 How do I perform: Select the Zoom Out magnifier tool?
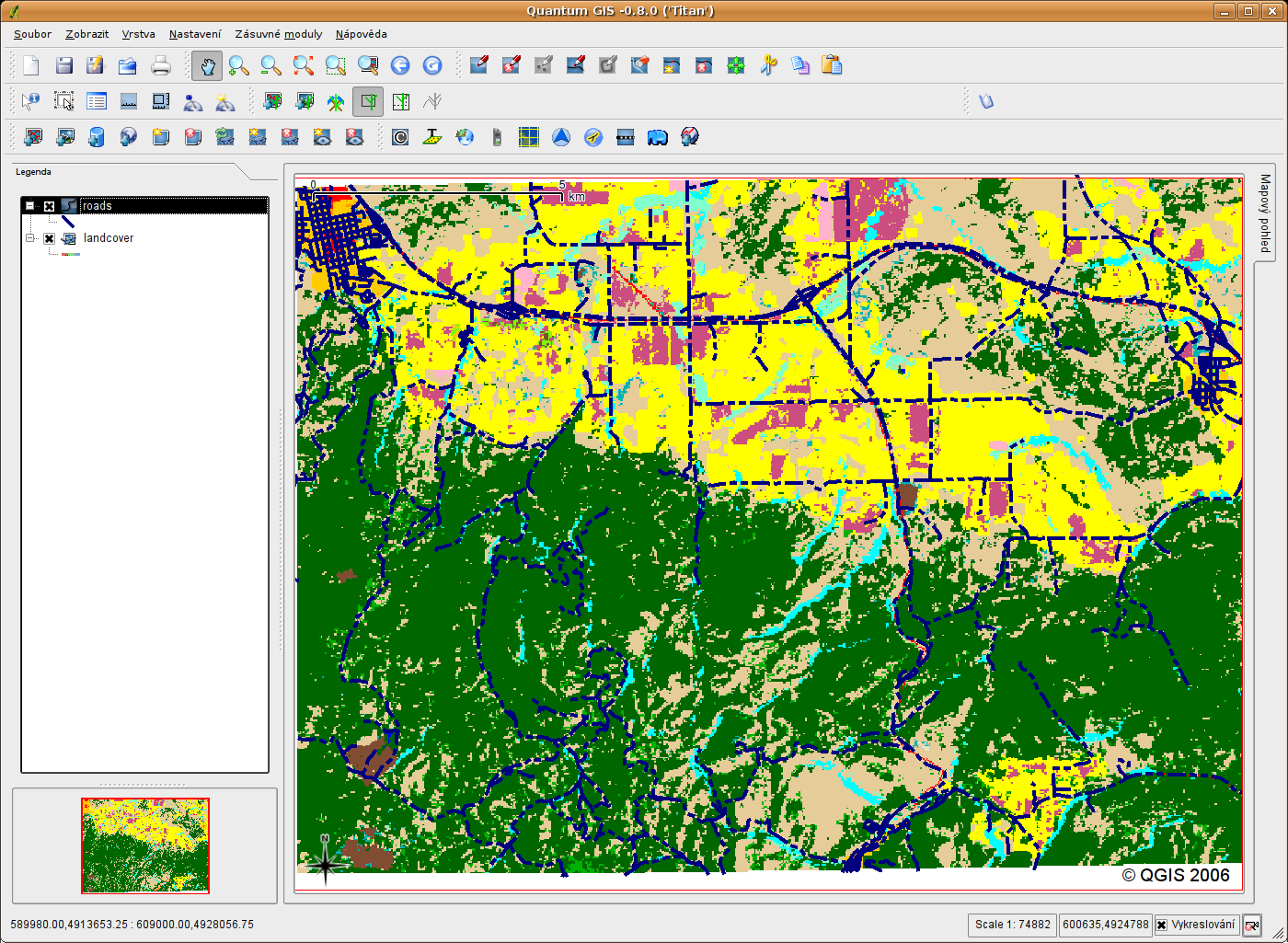(x=271, y=65)
